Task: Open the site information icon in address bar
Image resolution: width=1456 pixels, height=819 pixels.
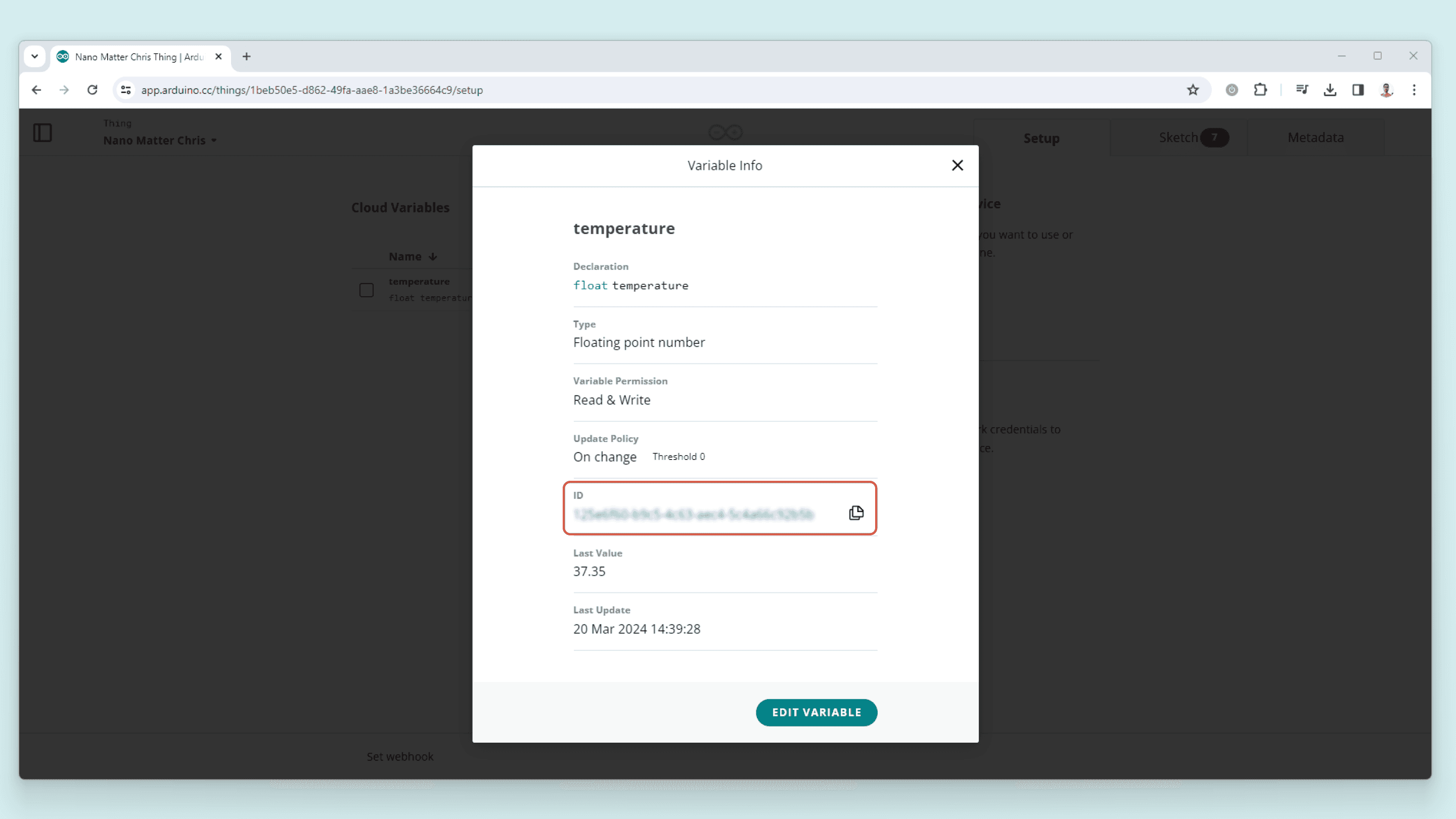Action: [x=126, y=90]
